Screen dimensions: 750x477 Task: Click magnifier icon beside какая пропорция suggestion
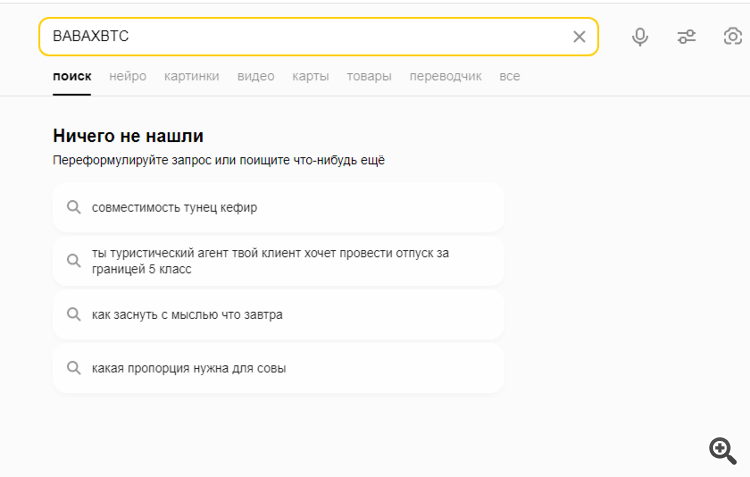point(74,368)
